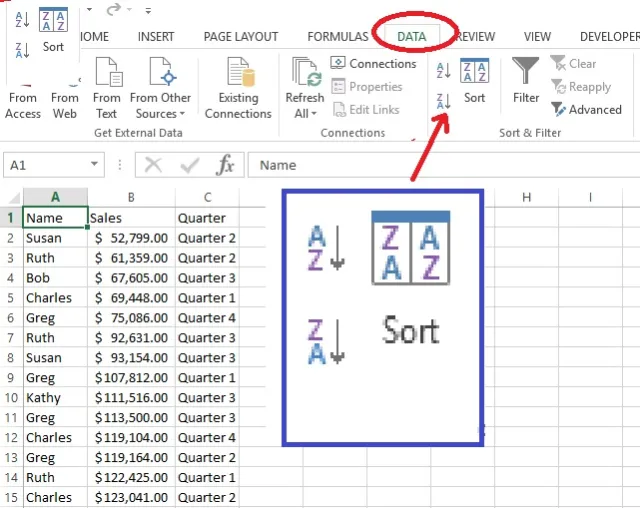Click the Advanced filter option
640x508 pixels.
pos(586,109)
